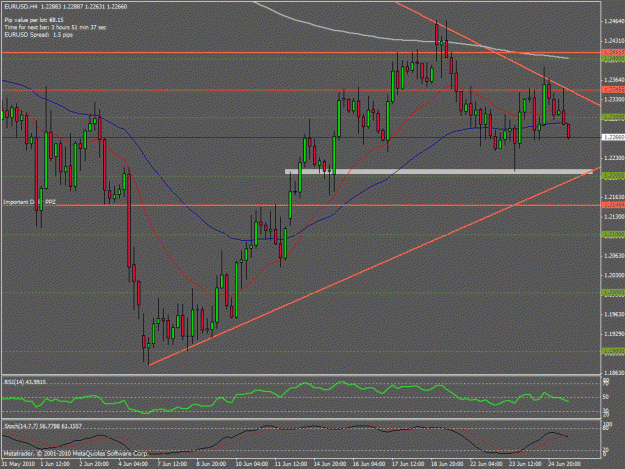Select the '11 Jun 12:00' time axis label
The height and width of the screenshot is (469, 625).
tap(291, 464)
